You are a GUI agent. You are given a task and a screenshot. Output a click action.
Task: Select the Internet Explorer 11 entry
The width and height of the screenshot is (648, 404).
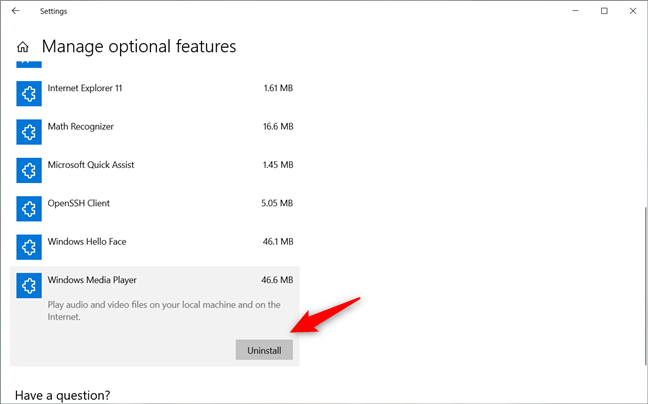pos(155,94)
